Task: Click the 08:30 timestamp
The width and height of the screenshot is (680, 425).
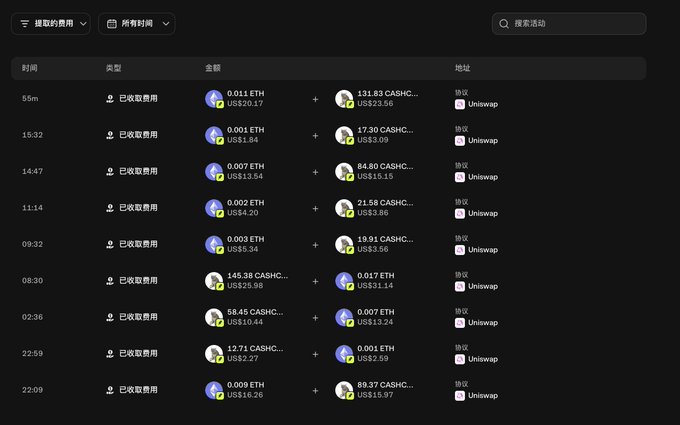Action: tap(33, 281)
